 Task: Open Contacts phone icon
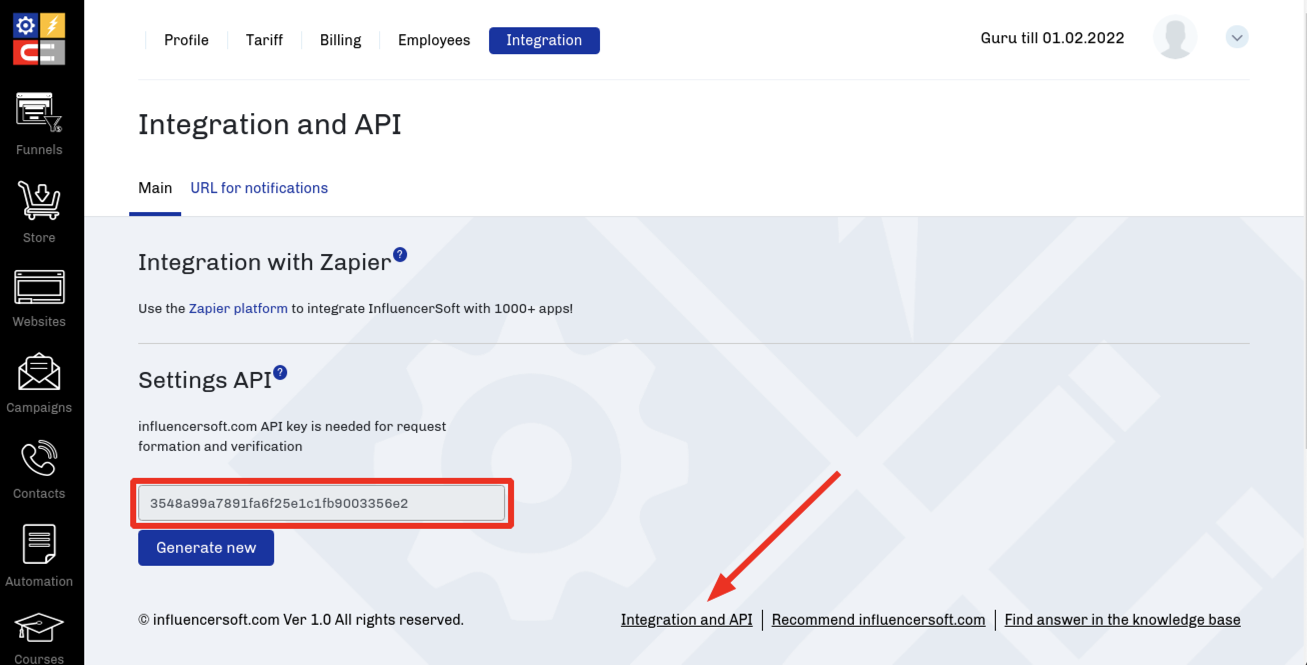(39, 460)
